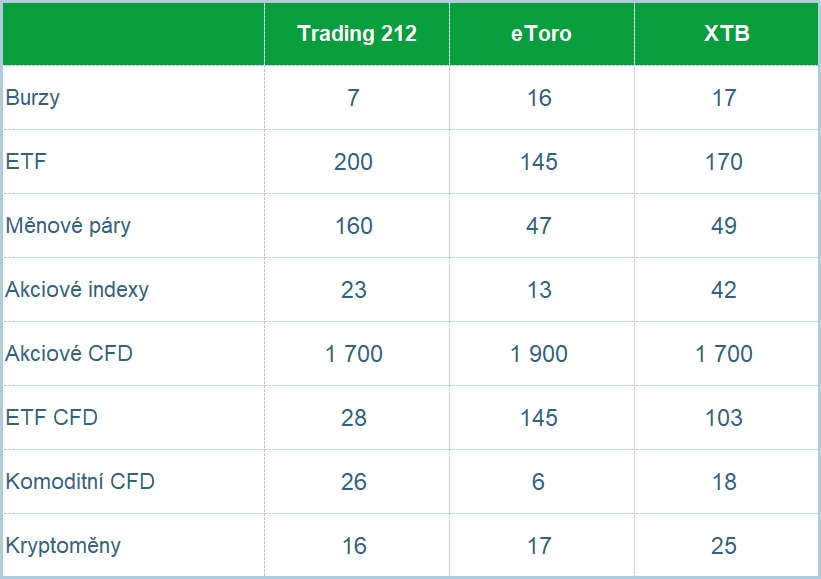Select the Komoditní CFD row label
This screenshot has height=579, width=821.
tap(80, 482)
